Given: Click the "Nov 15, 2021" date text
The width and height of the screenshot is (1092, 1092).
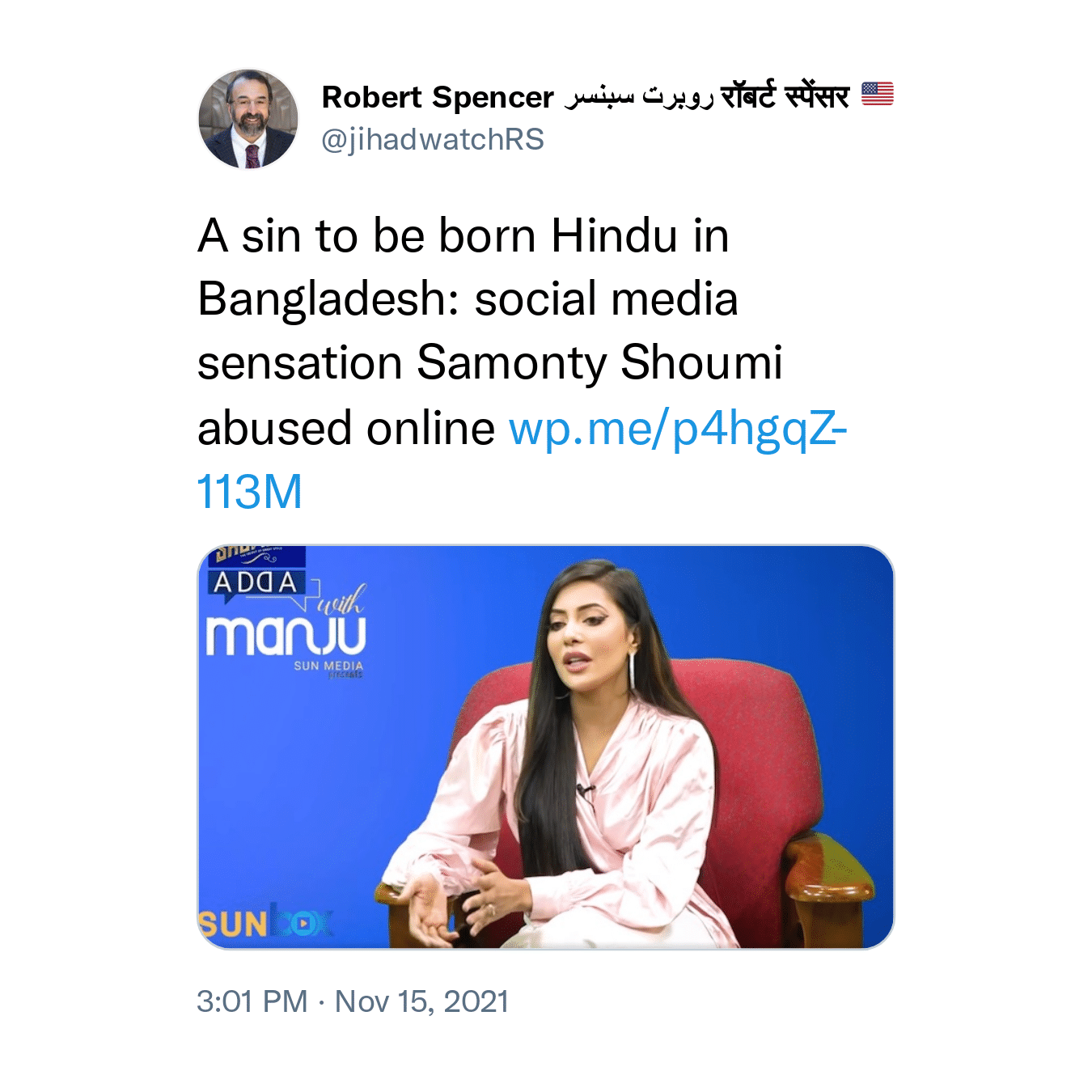Looking at the screenshot, I should [x=421, y=1001].
